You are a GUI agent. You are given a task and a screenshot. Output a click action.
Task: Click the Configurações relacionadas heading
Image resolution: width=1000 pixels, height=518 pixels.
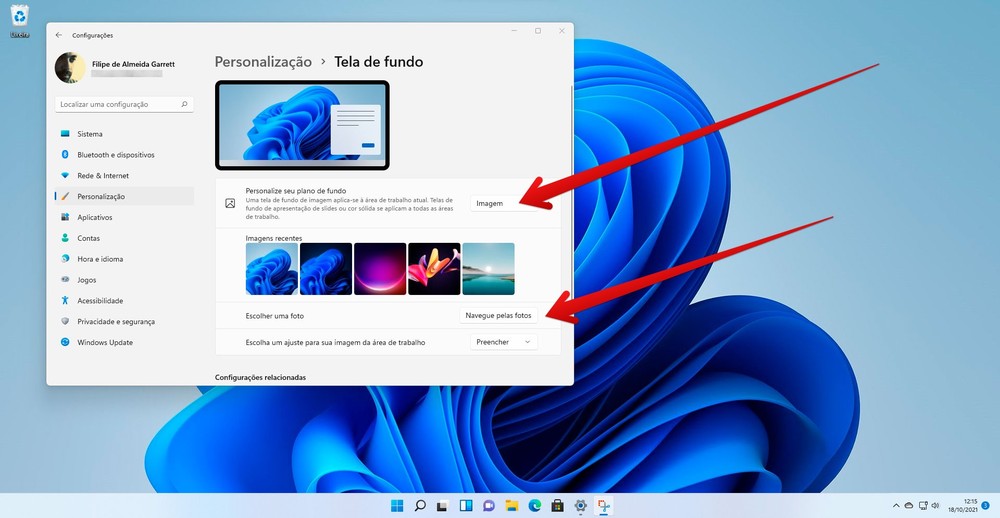[260, 377]
